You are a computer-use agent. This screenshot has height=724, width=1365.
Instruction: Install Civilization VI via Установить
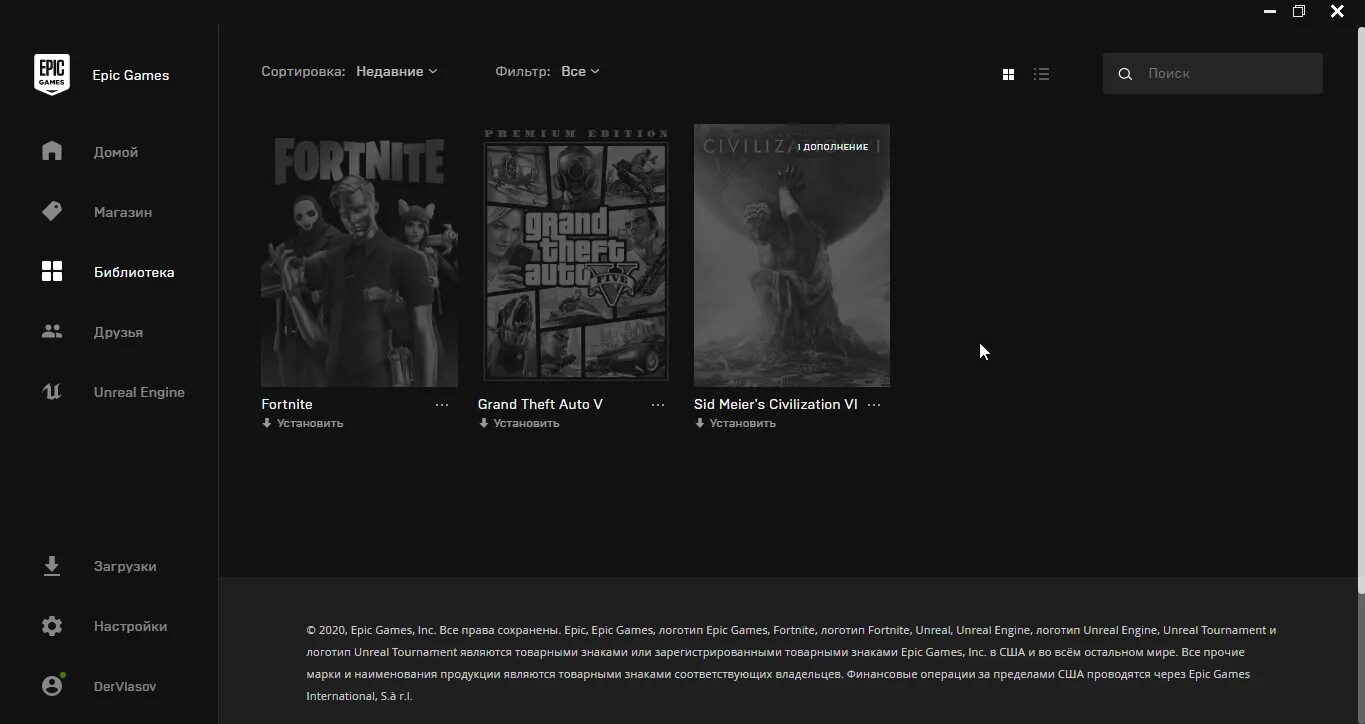[741, 423]
